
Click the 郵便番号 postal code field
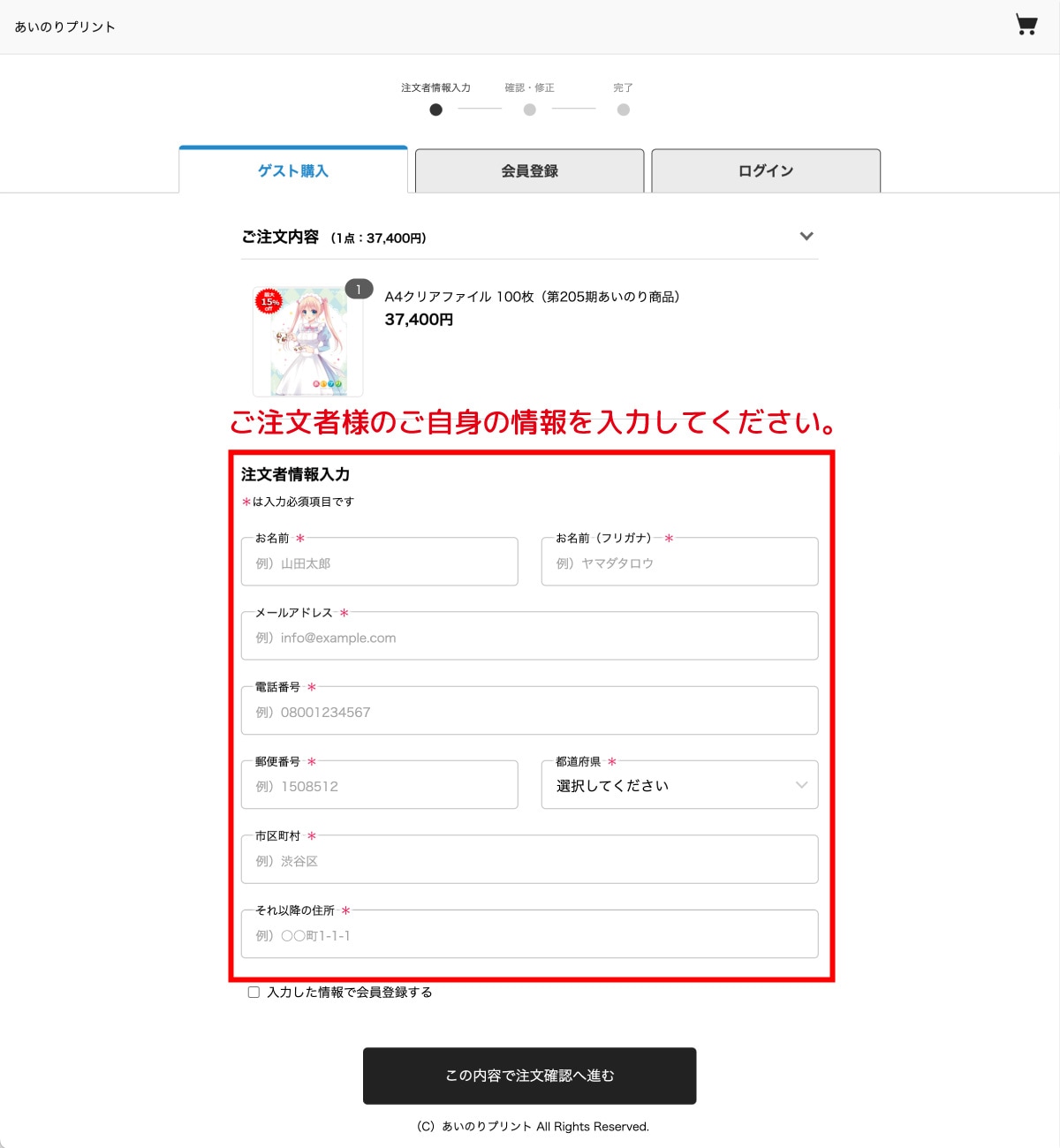point(379,784)
